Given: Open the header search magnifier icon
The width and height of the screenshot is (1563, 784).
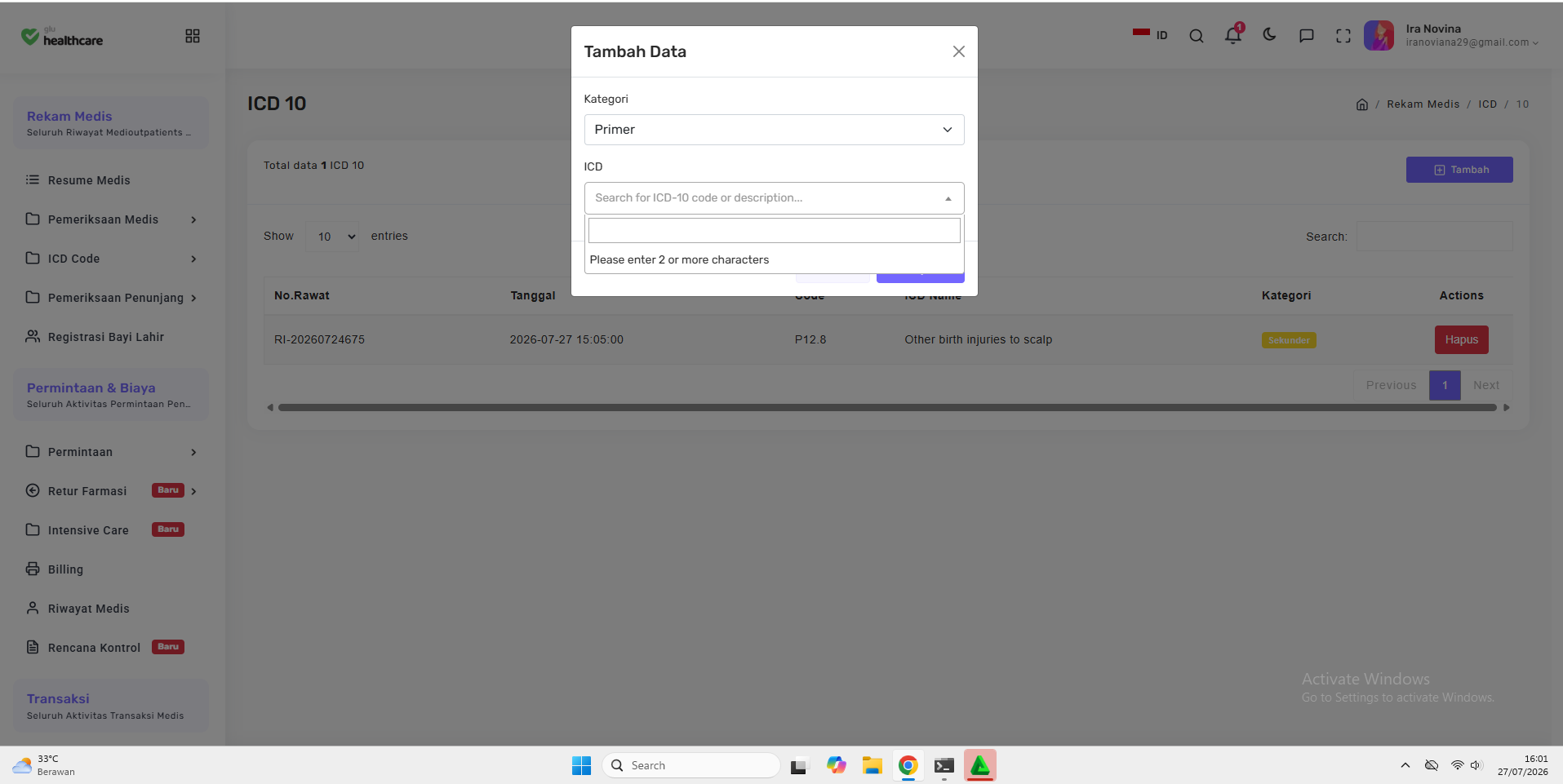Looking at the screenshot, I should tap(1197, 36).
